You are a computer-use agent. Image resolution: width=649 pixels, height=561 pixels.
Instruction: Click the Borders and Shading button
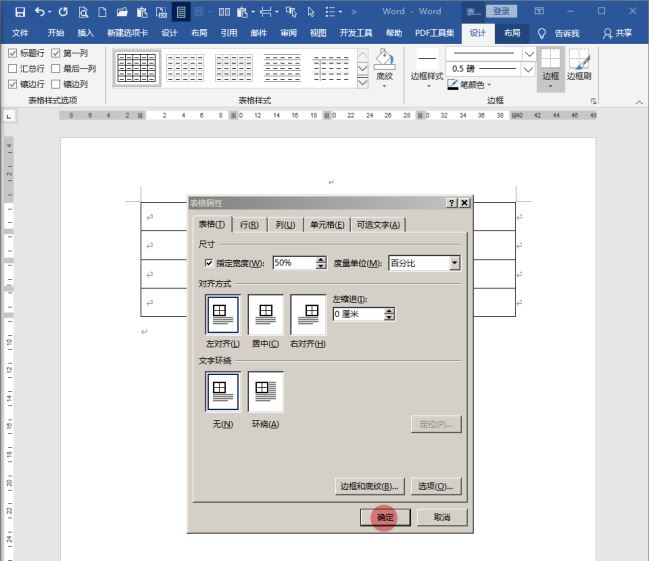pos(369,486)
